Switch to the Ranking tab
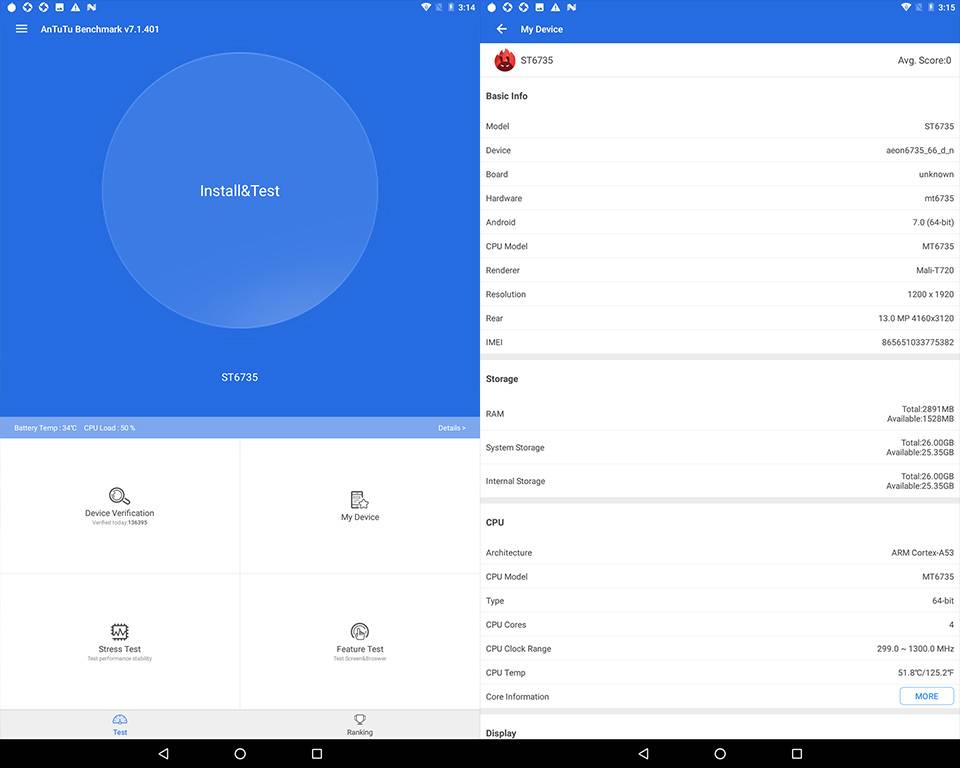Viewport: 960px width, 768px height. pos(360,724)
